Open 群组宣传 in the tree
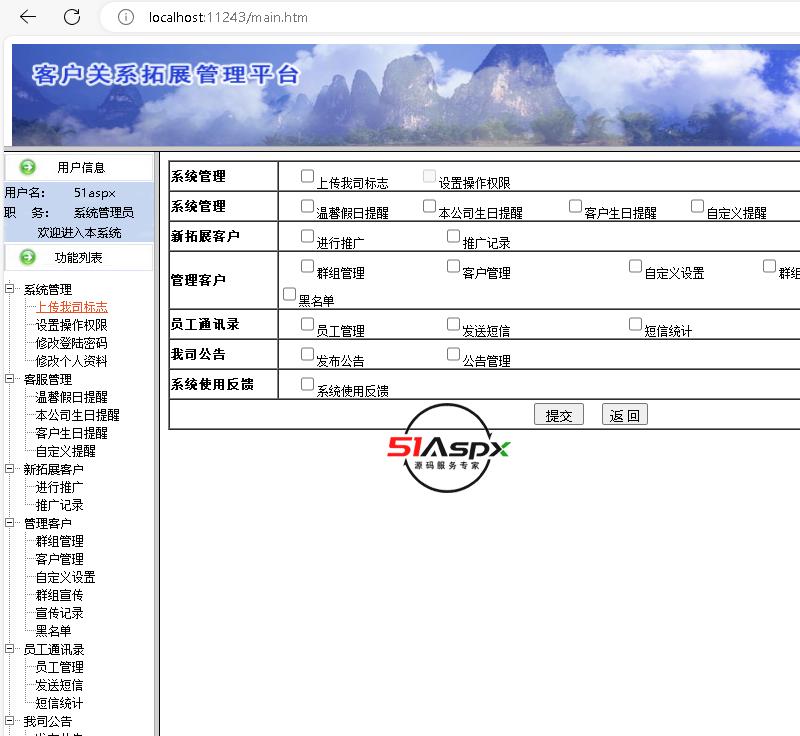 coord(60,595)
